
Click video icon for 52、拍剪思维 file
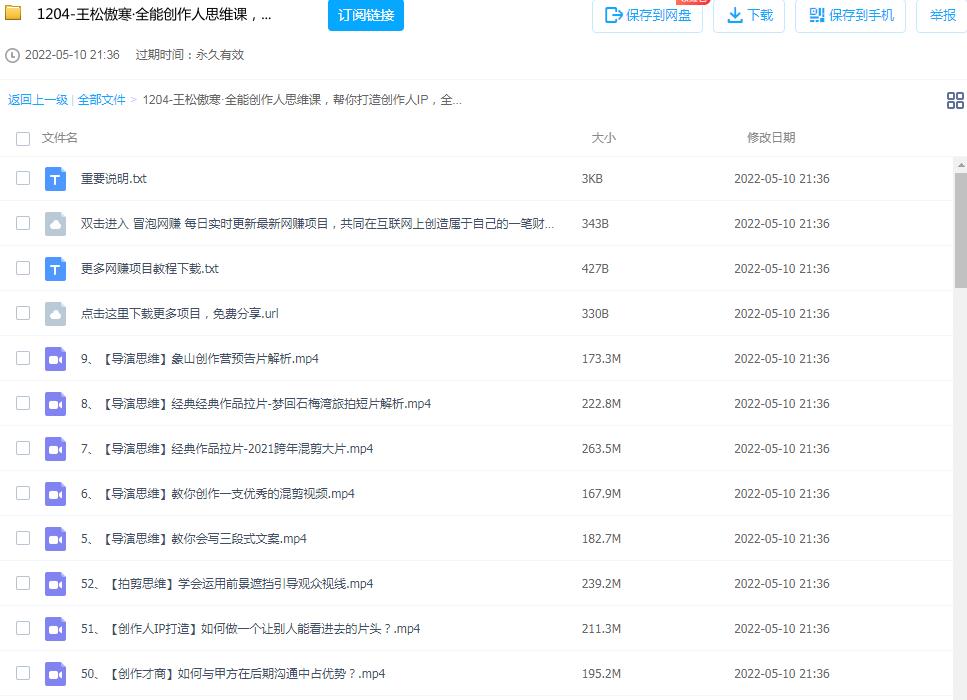pos(56,584)
